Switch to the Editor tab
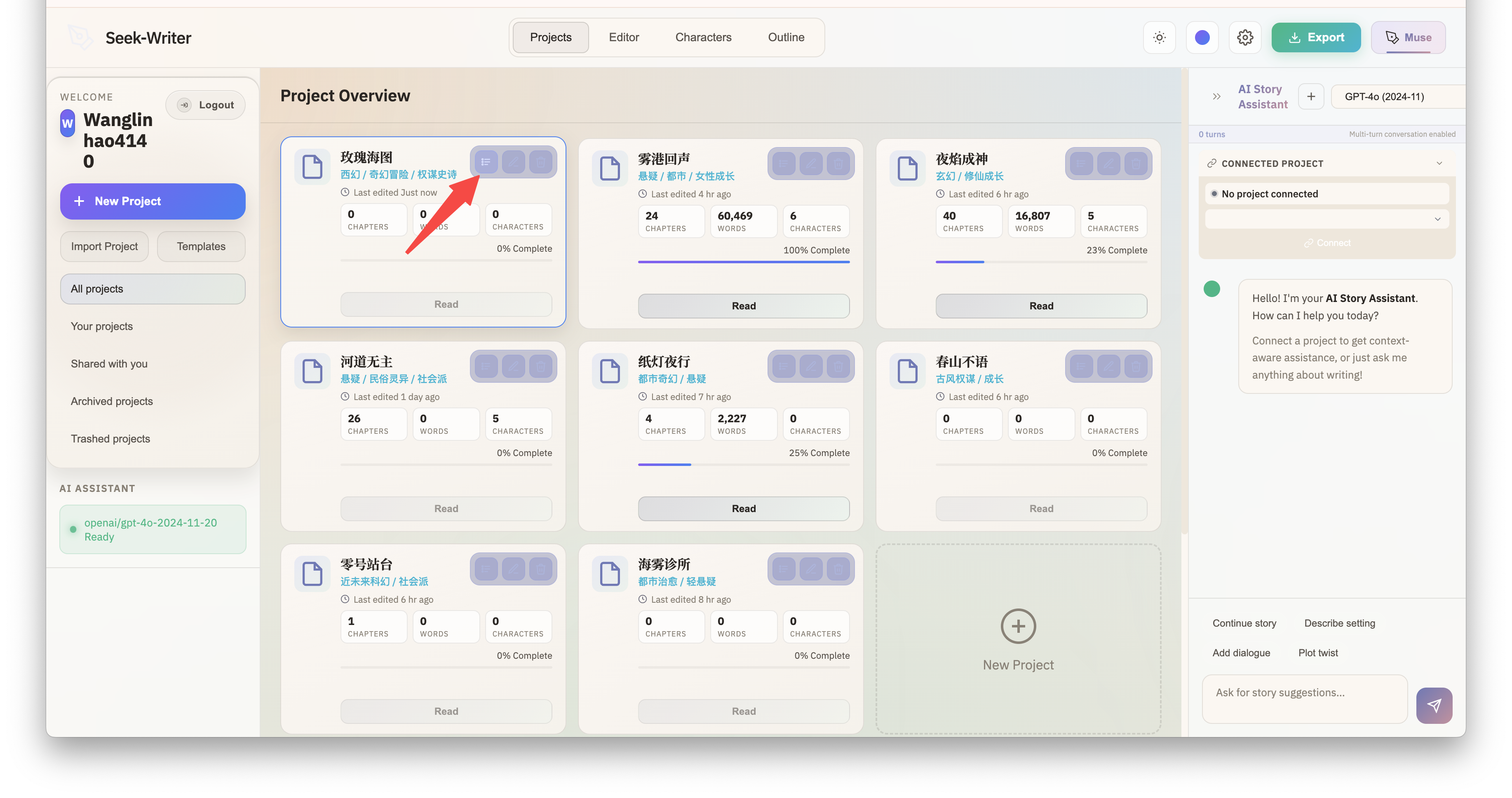This screenshot has height=798, width=1512. [624, 37]
